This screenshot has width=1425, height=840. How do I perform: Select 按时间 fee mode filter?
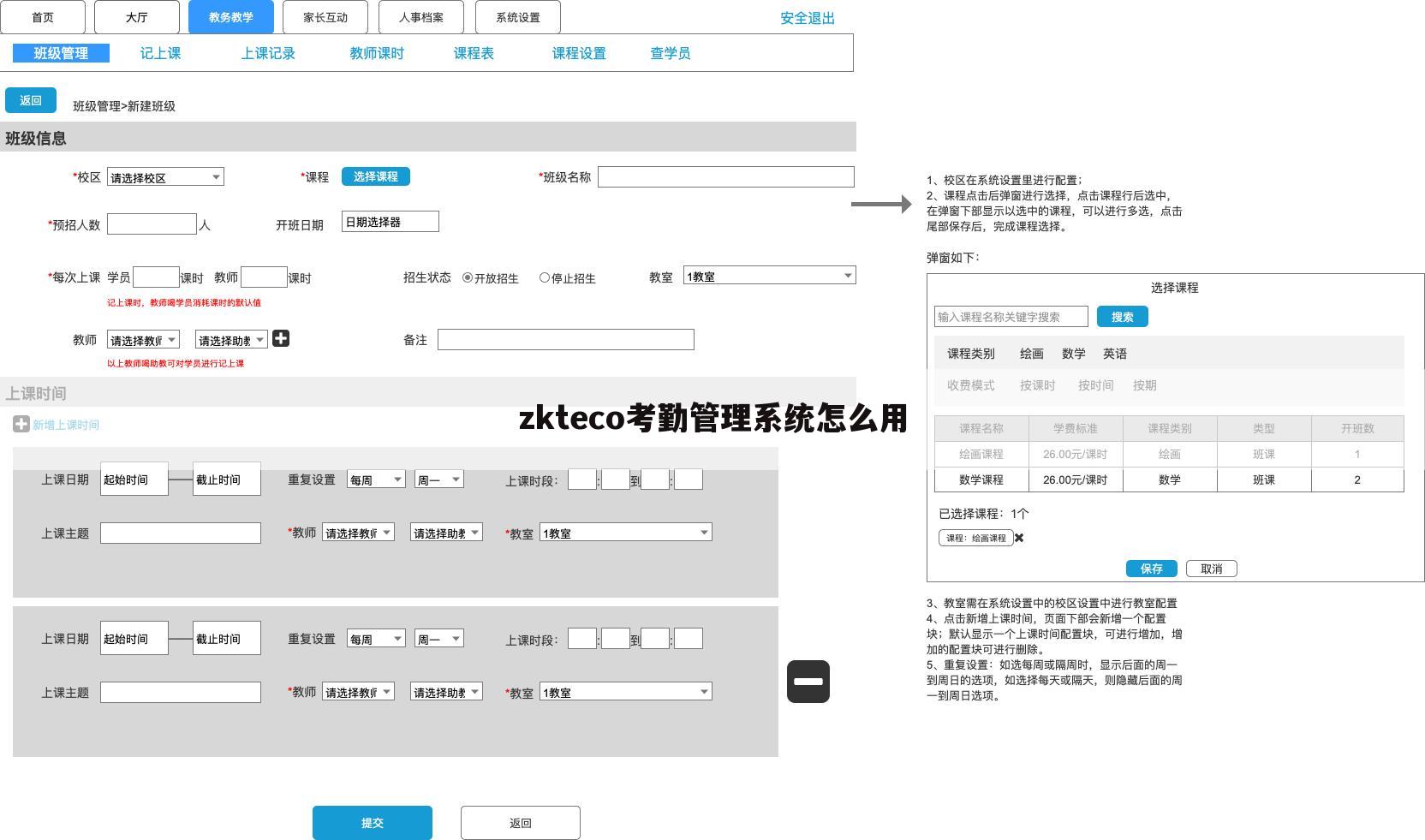(x=1096, y=385)
